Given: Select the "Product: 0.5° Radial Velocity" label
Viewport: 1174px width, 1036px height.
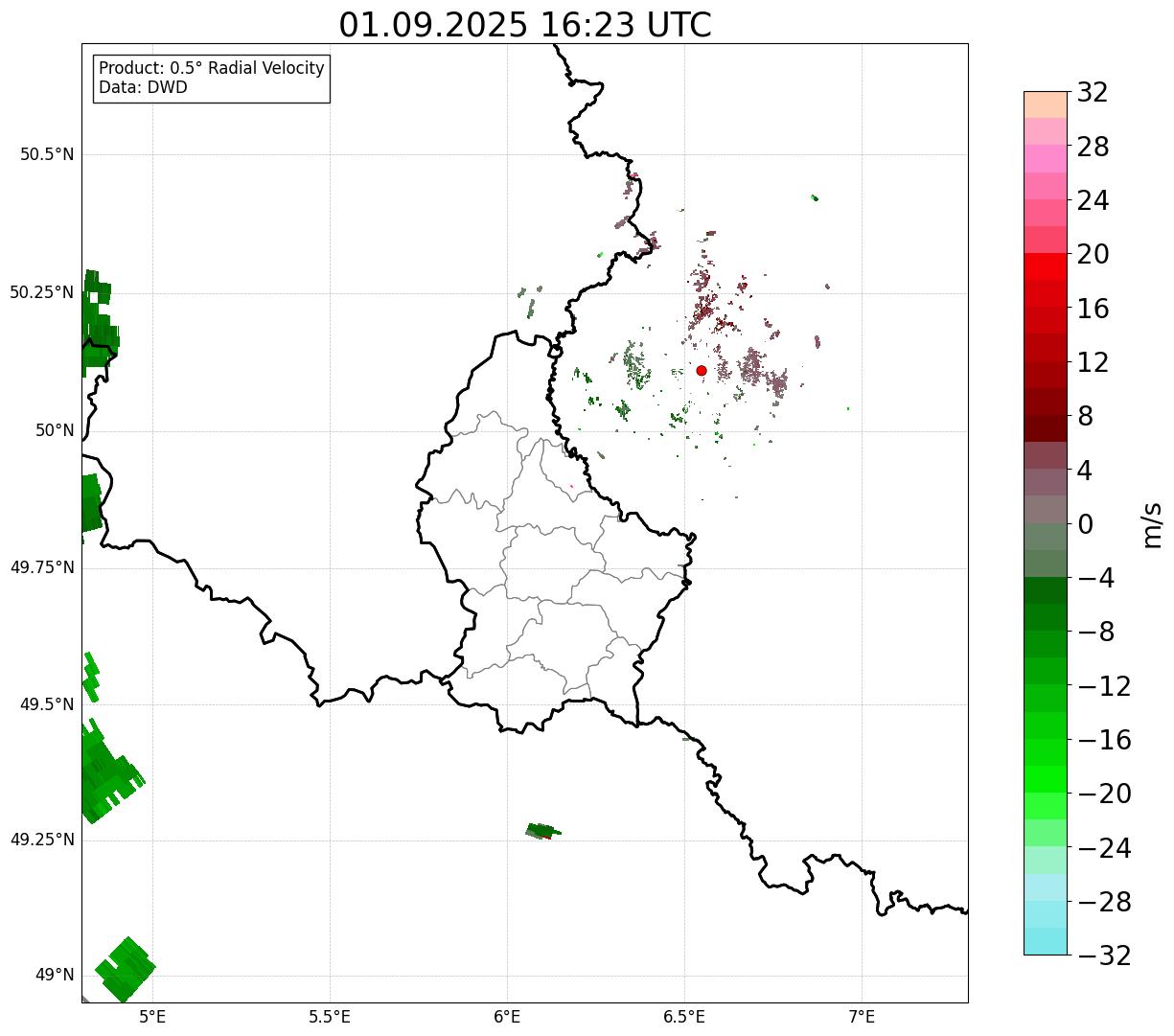Looking at the screenshot, I should (212, 69).
